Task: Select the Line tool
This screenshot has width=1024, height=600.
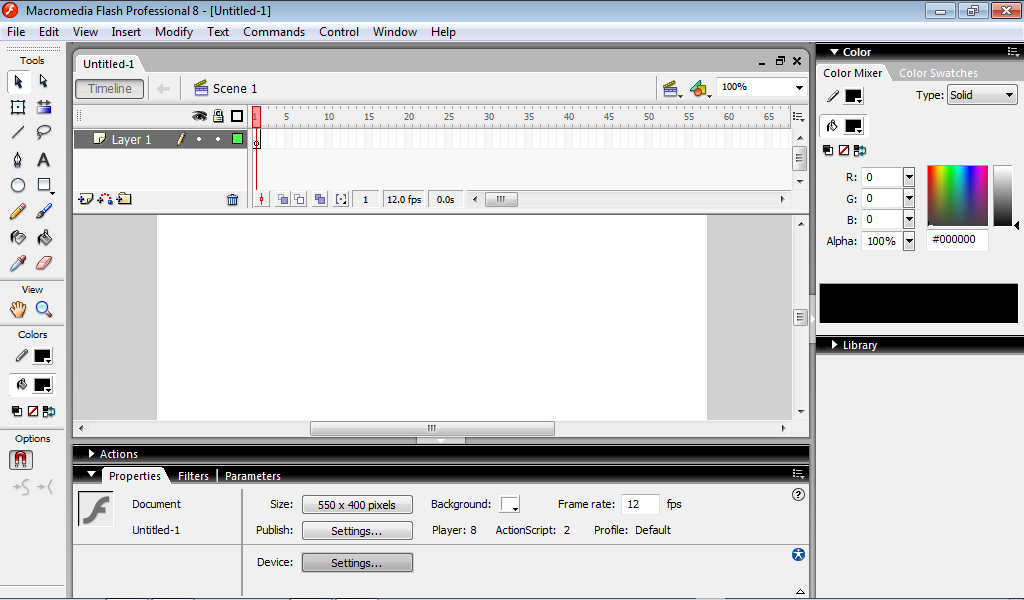Action: point(18,133)
